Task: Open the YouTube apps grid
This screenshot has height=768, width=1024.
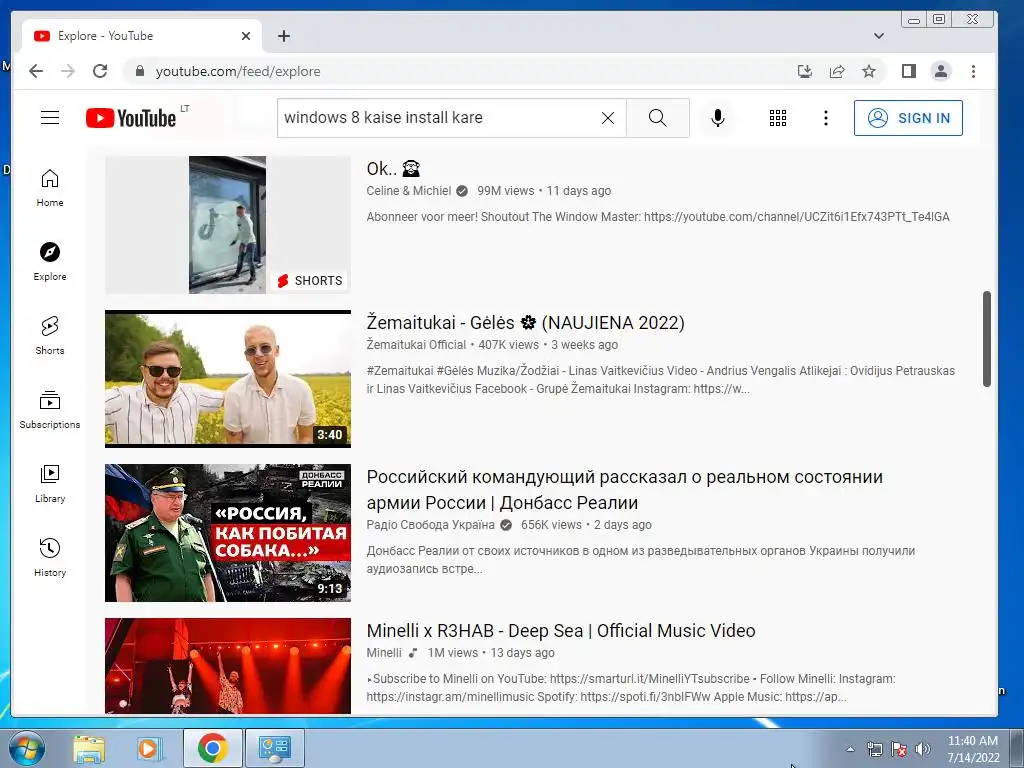Action: click(x=777, y=118)
